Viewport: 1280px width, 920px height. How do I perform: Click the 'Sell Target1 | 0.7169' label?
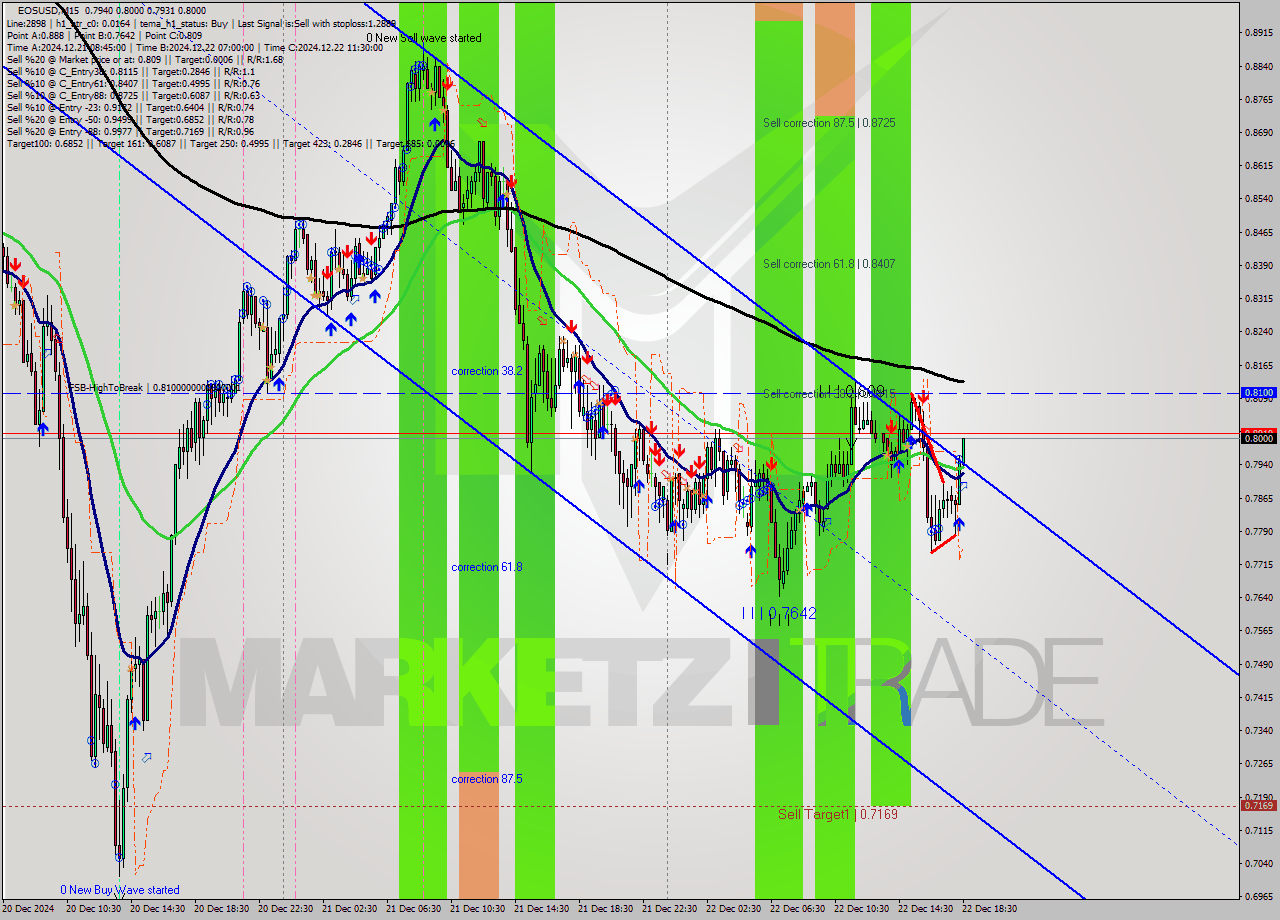coord(838,815)
